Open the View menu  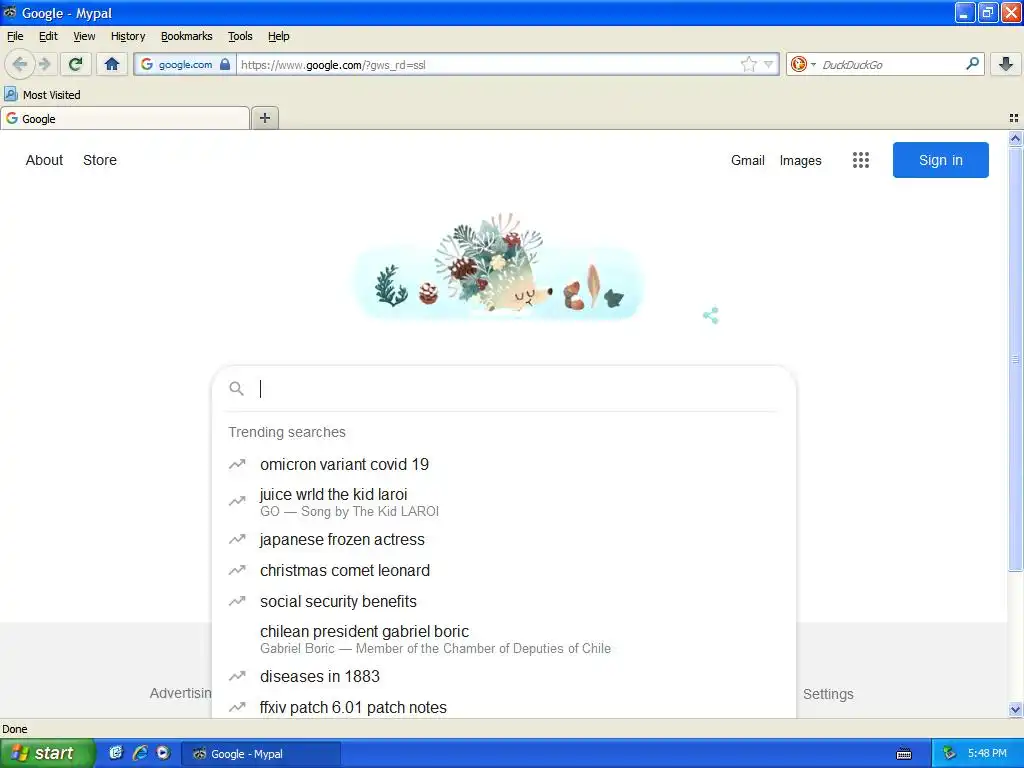click(x=84, y=37)
